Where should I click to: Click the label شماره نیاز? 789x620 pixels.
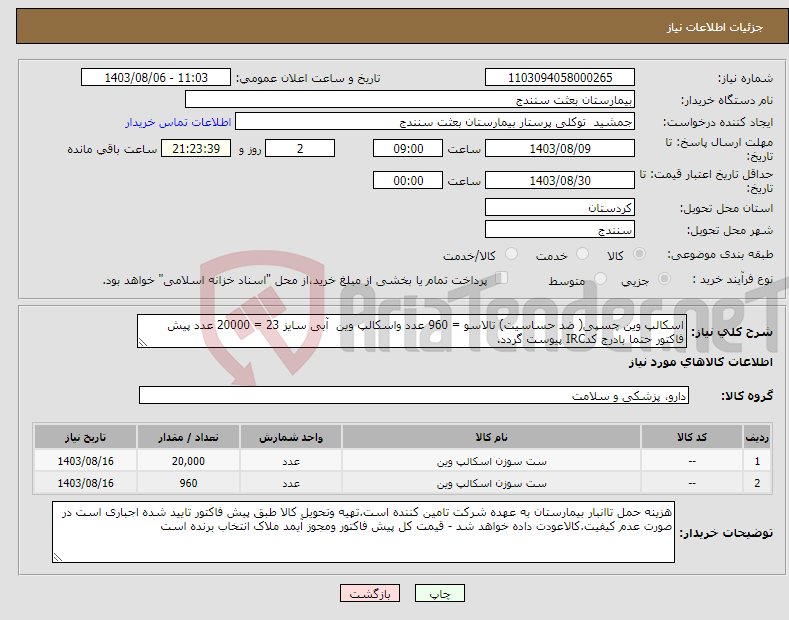(x=745, y=79)
